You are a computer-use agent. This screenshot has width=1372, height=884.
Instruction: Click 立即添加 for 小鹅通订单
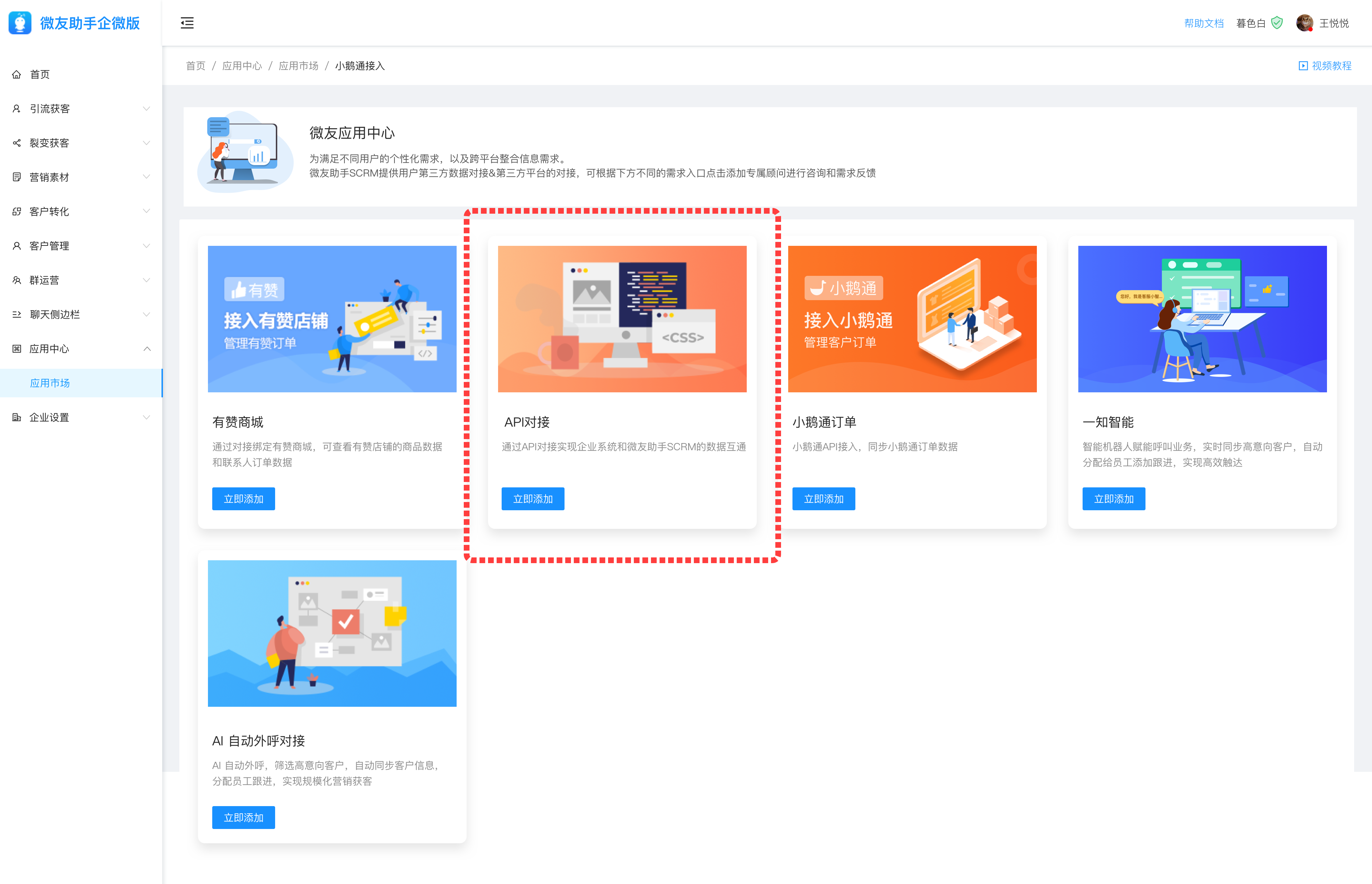click(824, 499)
